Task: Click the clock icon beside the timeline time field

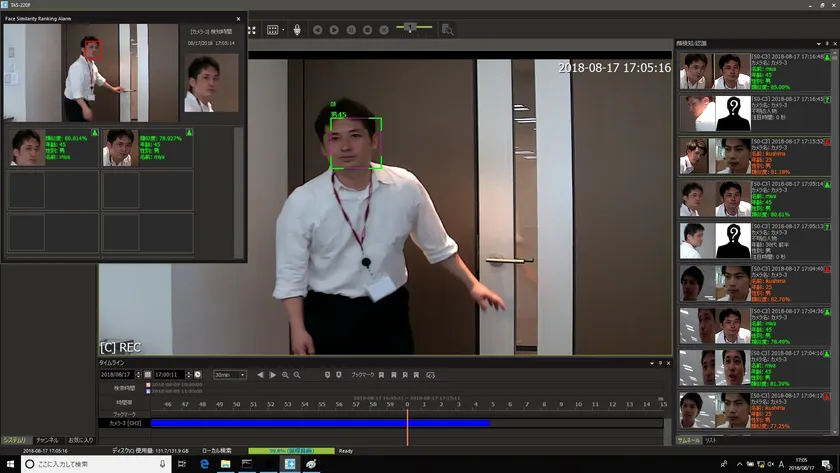Action: [x=197, y=375]
